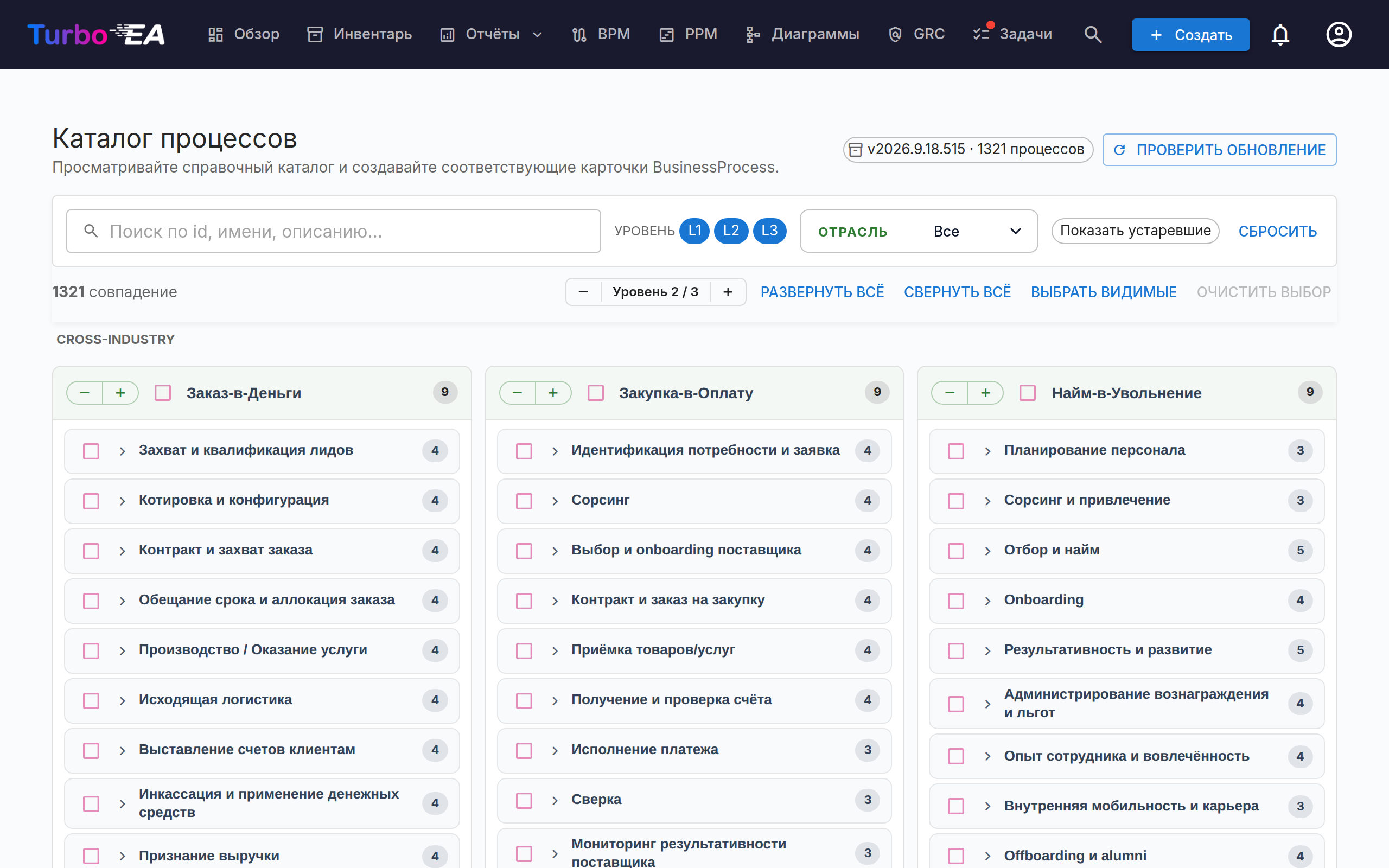
Task: Go to the Диаграммы section
Action: coord(802,34)
